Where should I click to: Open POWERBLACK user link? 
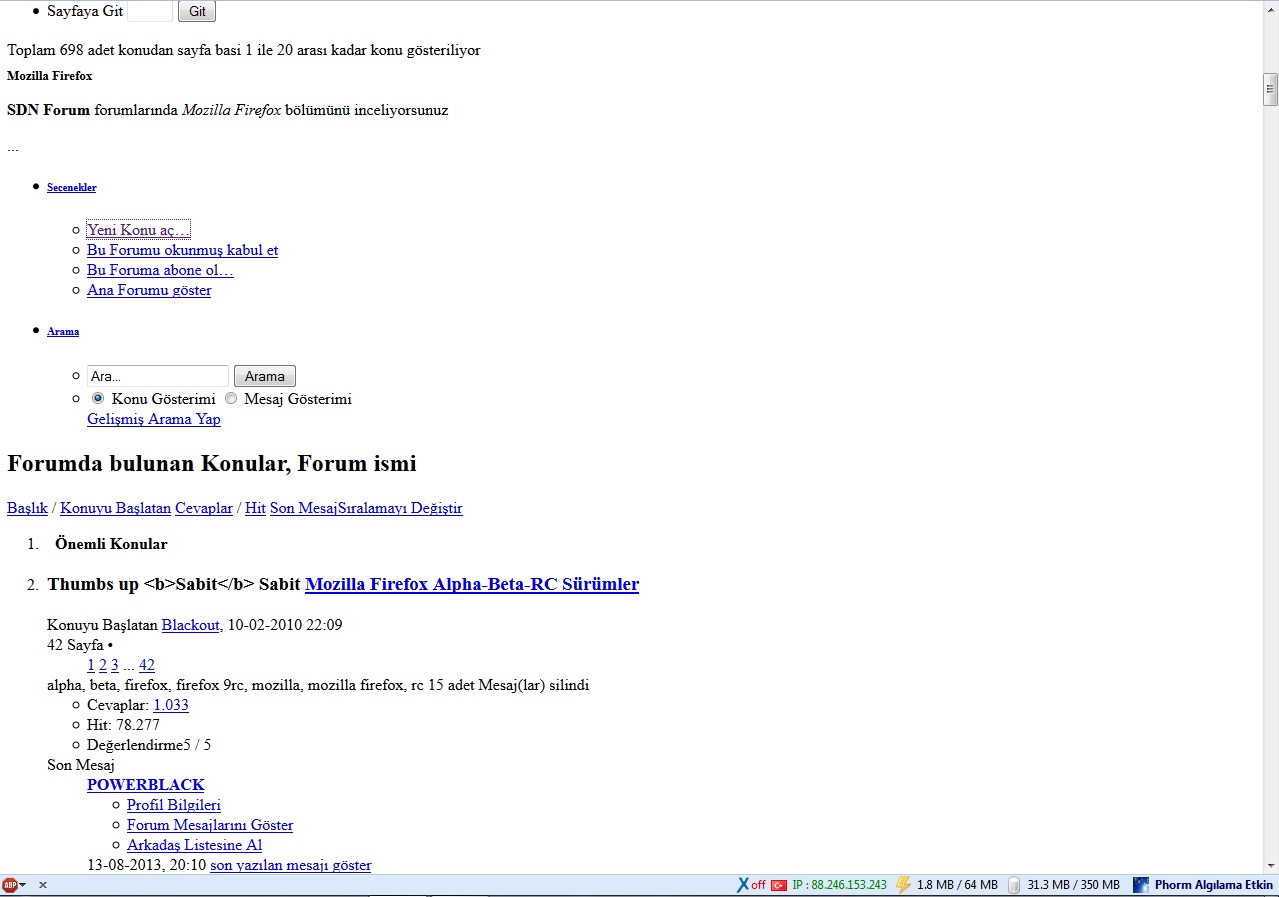[x=146, y=785]
